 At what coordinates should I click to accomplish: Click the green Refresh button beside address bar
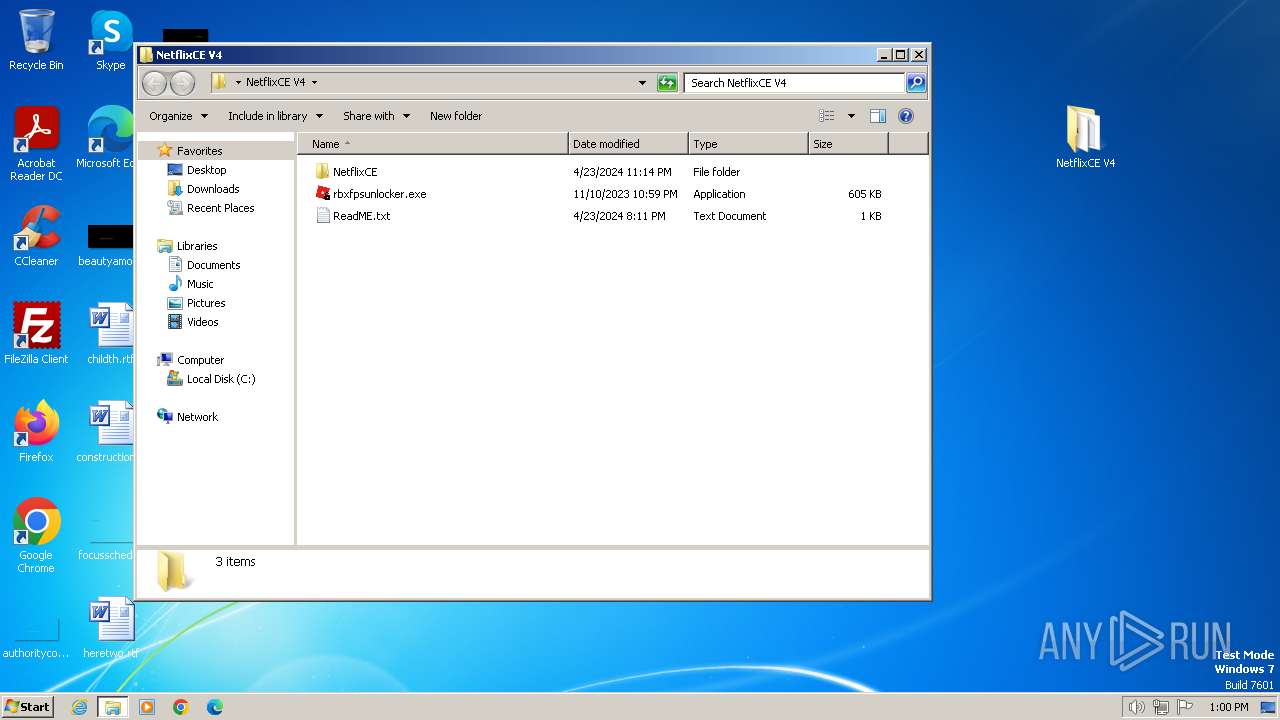[667, 83]
